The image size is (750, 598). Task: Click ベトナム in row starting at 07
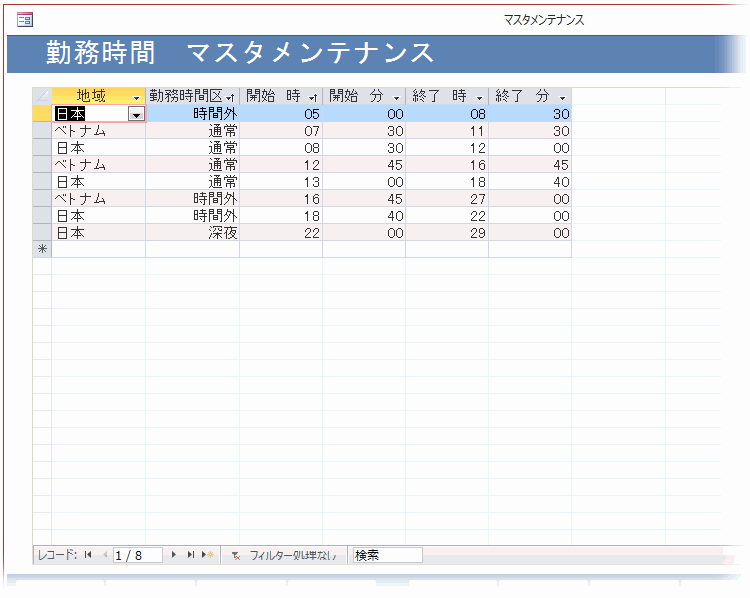point(99,131)
